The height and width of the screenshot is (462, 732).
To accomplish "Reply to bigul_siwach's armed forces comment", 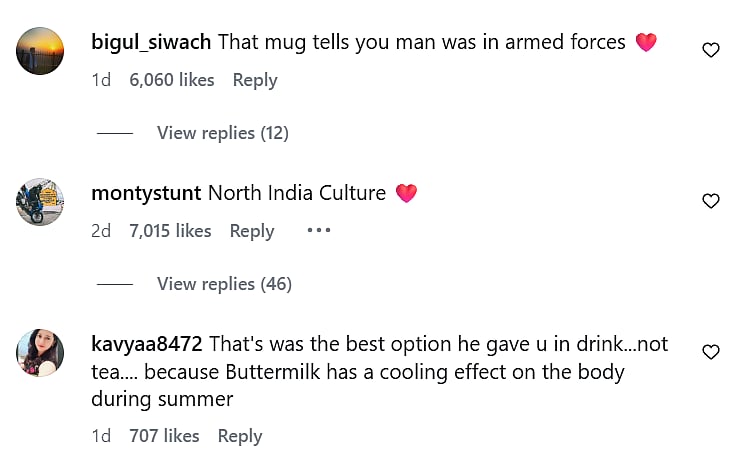I will point(255,80).
